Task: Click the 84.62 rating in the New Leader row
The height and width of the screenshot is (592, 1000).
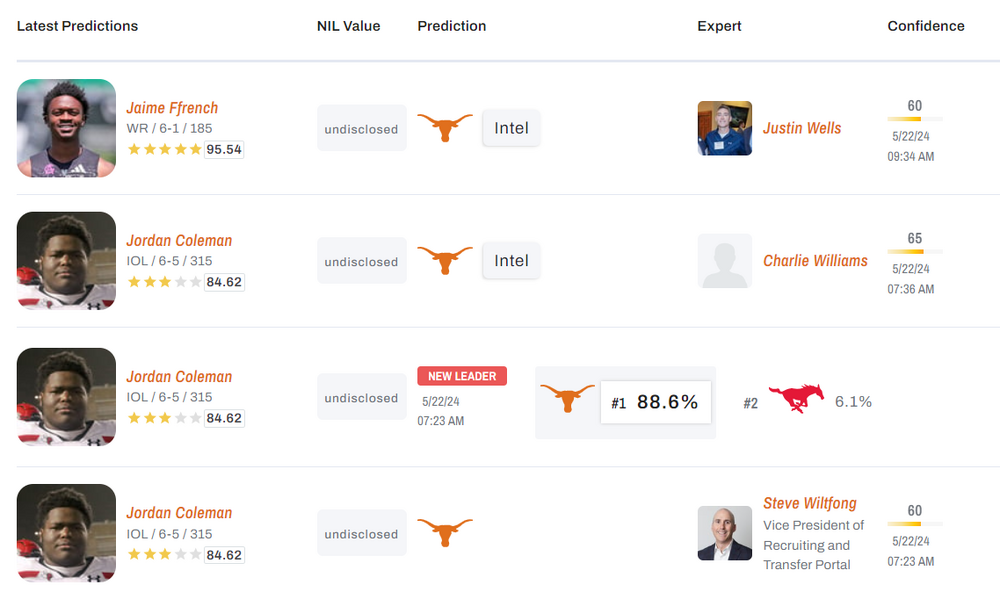Action: point(224,419)
